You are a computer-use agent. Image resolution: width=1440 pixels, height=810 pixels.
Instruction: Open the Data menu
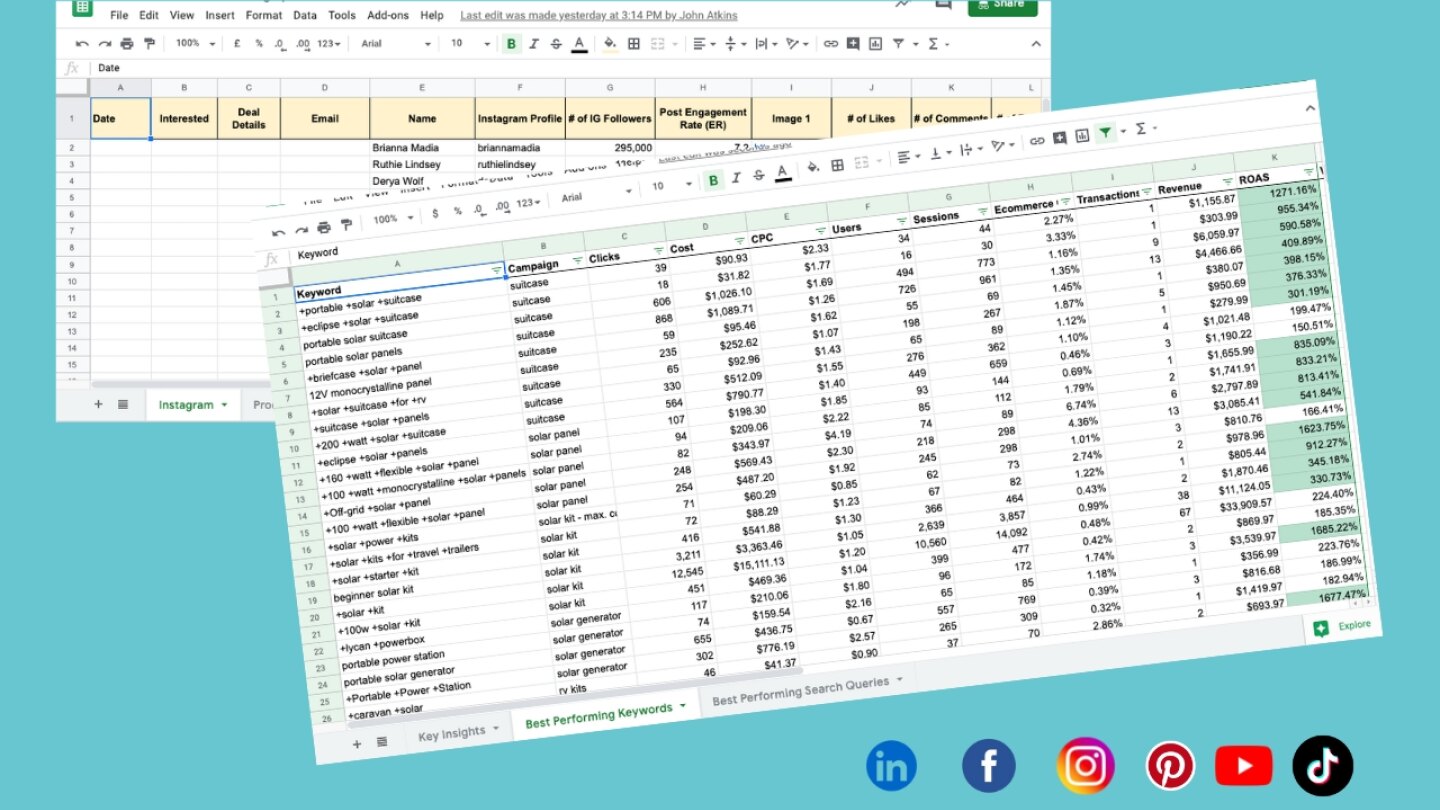pyautogui.click(x=305, y=16)
